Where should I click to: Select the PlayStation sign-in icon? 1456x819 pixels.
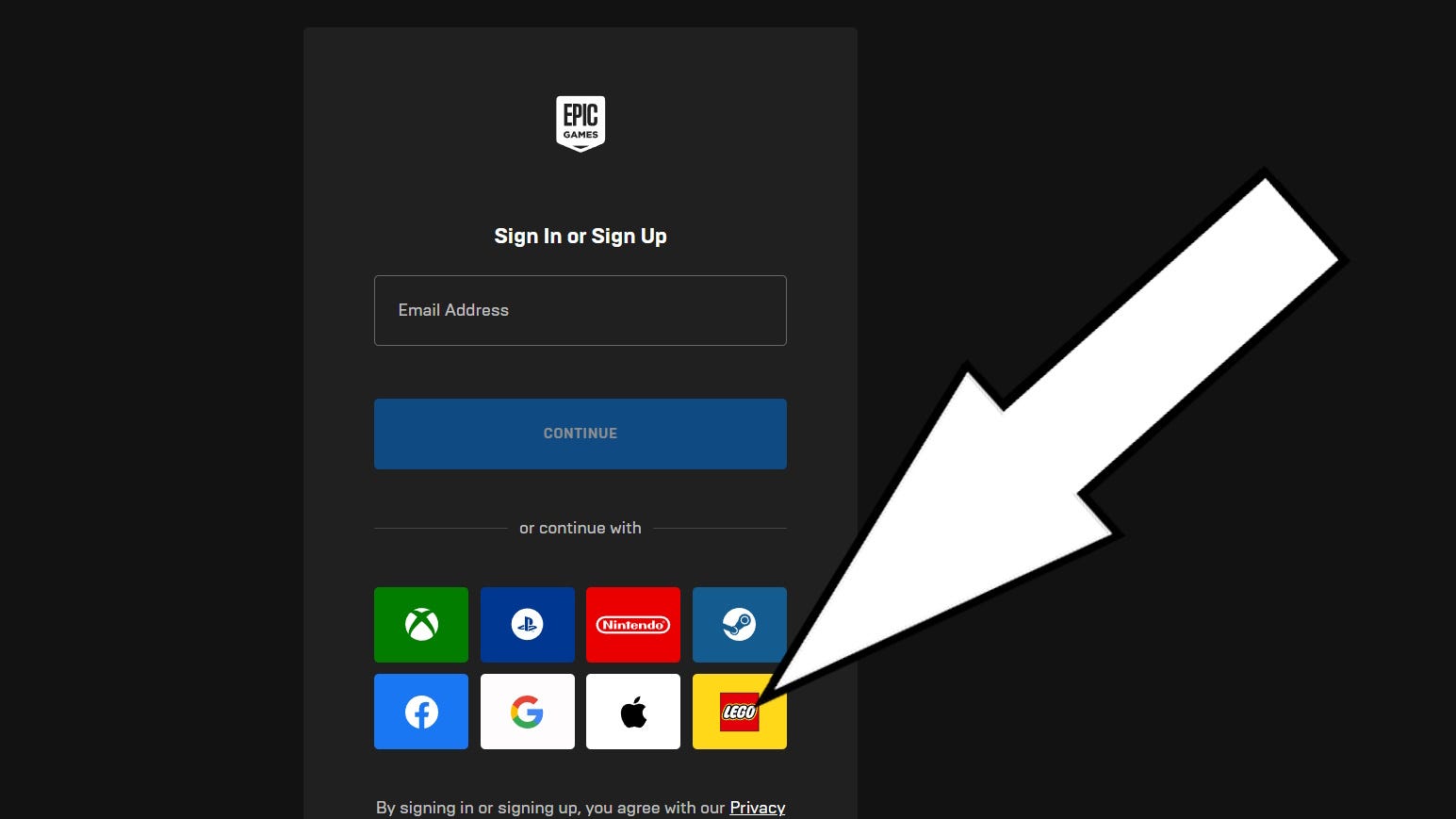point(527,624)
